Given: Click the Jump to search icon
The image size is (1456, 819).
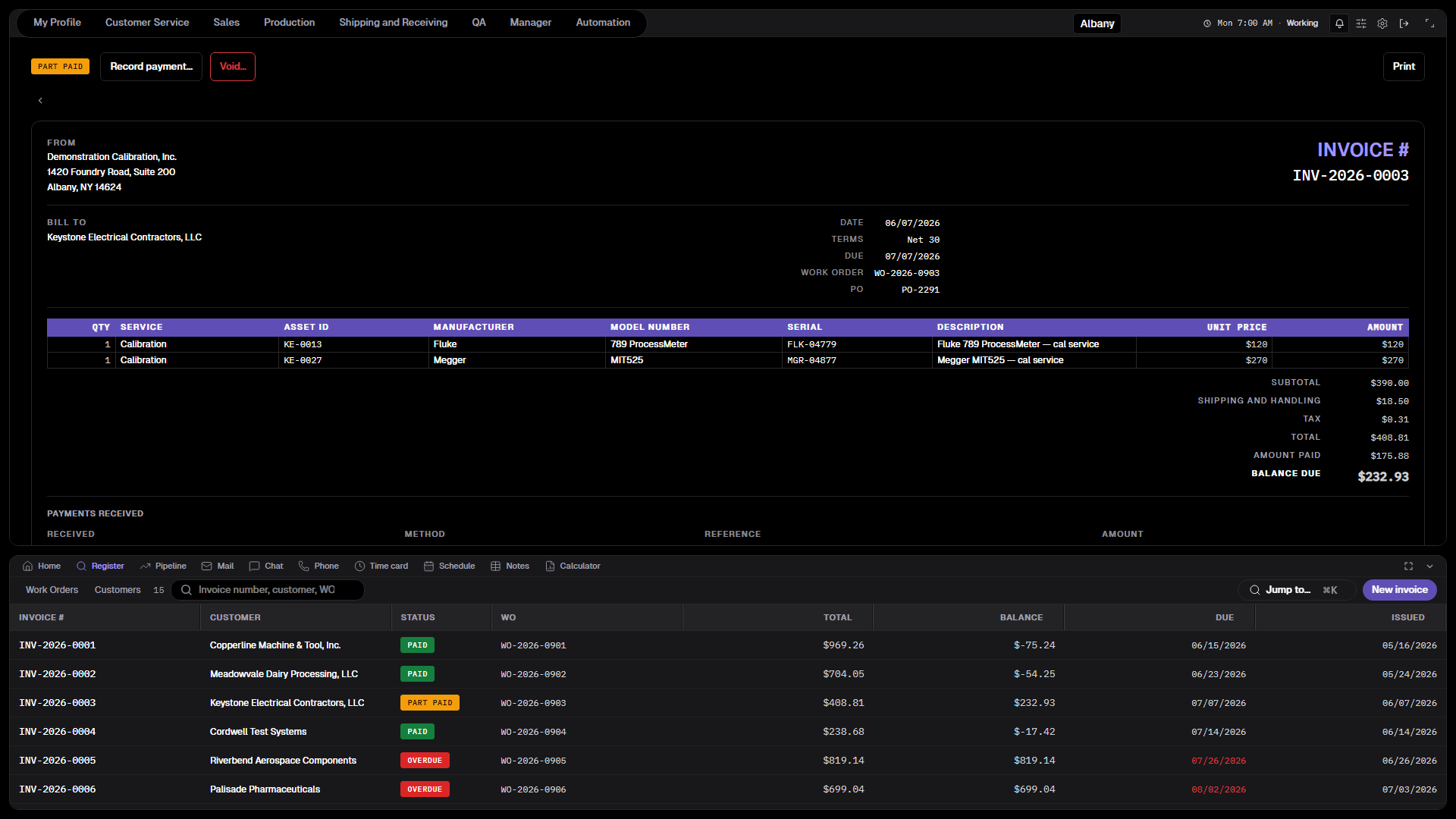Looking at the screenshot, I should pos(1255,590).
